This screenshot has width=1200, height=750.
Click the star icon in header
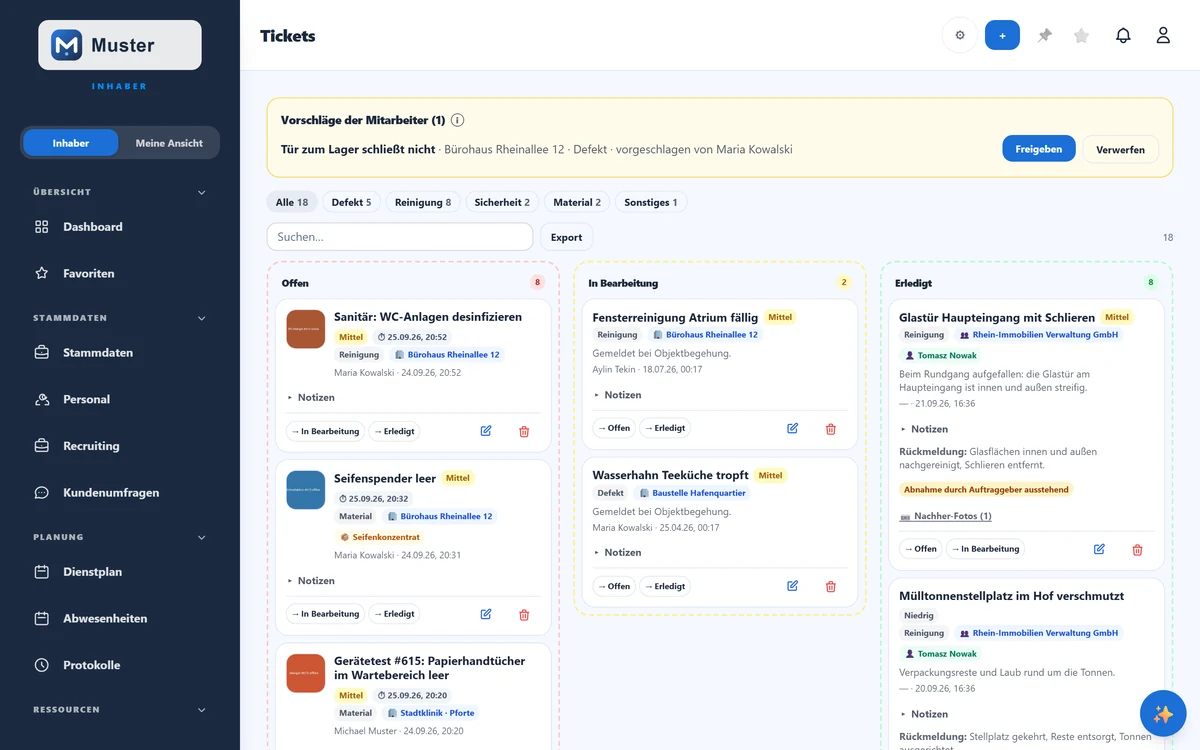click(1081, 35)
